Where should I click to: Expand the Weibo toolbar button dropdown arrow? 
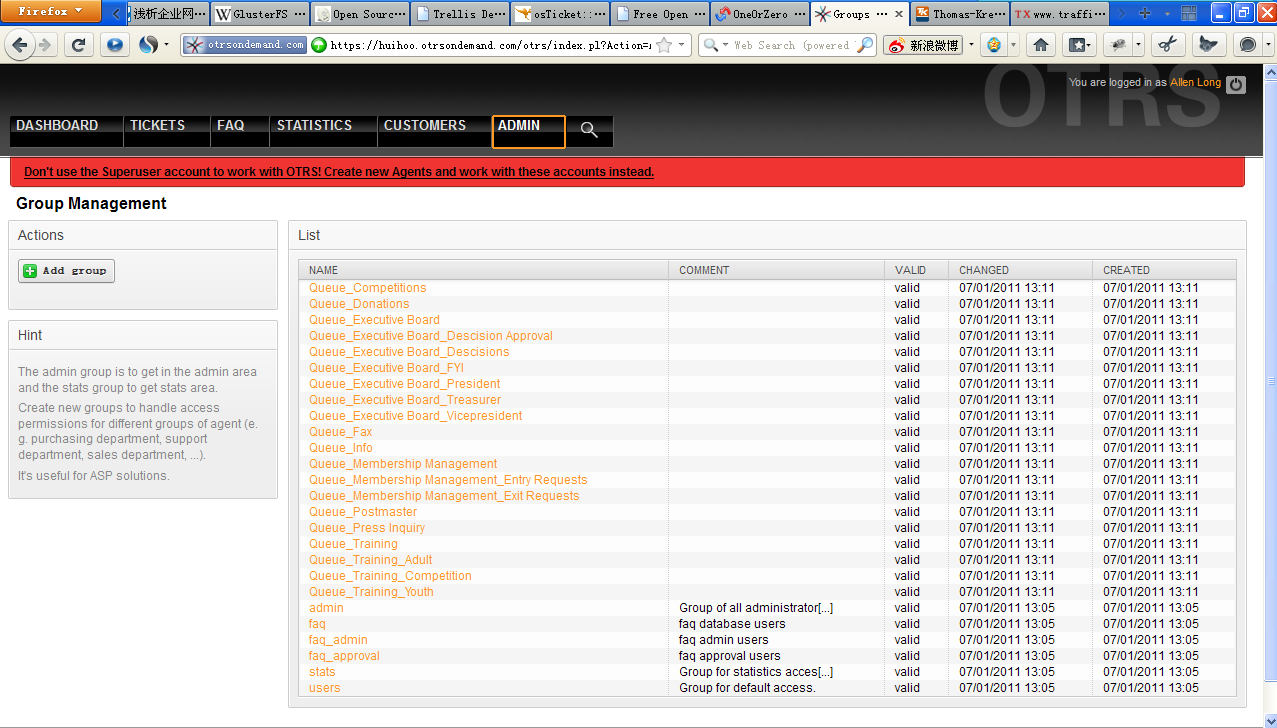[x=970, y=45]
